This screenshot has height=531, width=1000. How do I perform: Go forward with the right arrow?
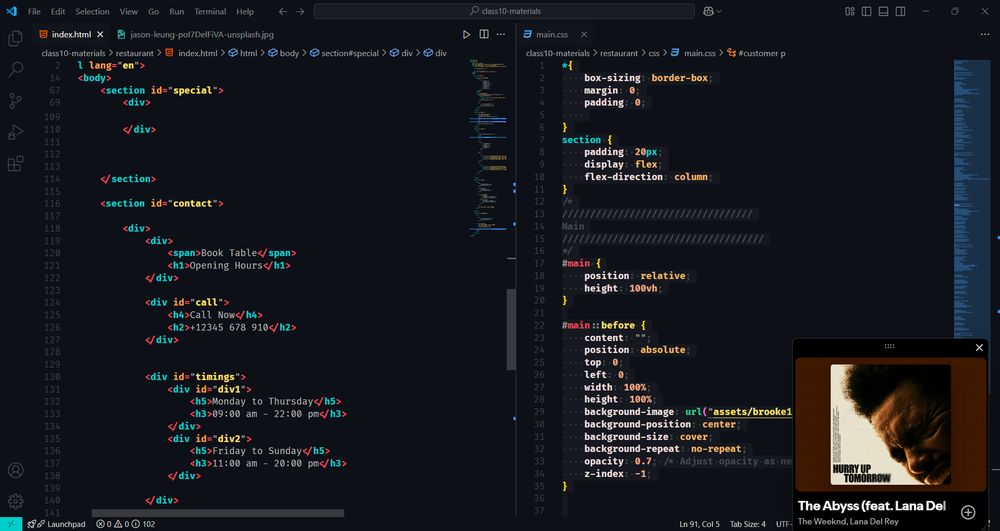pyautogui.click(x=300, y=11)
